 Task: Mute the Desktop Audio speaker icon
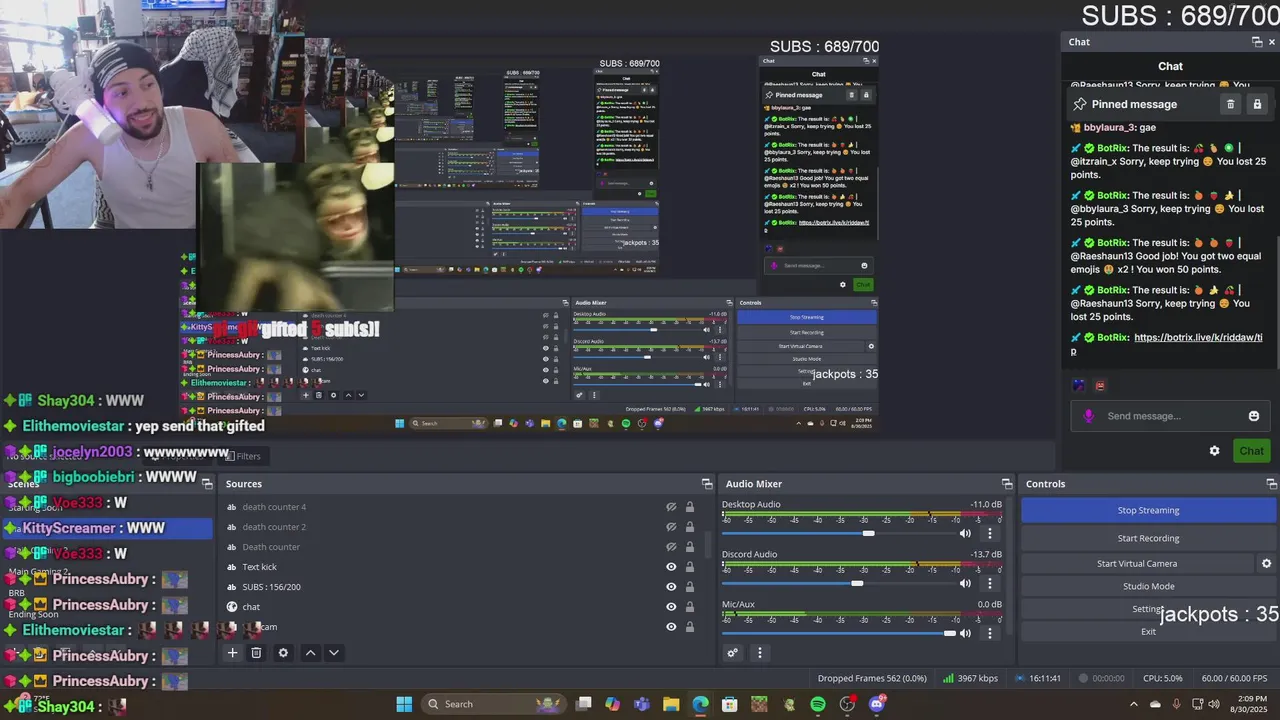click(965, 533)
